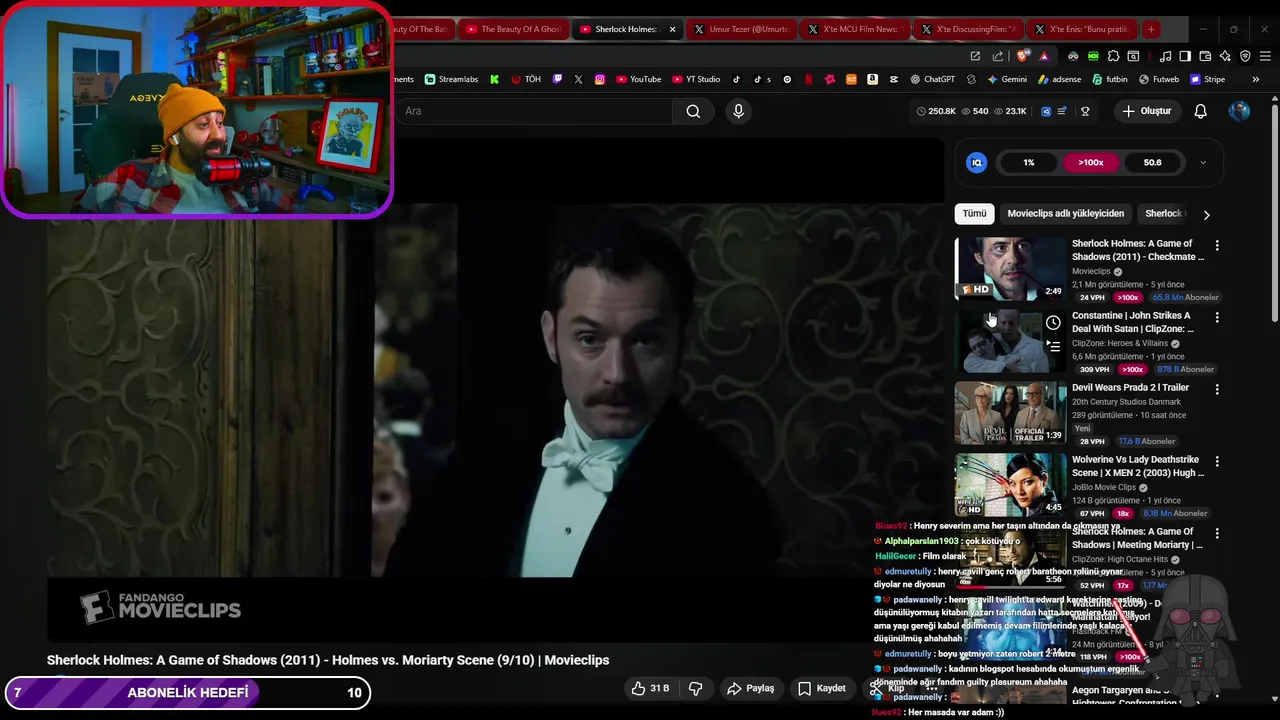Open Brave VPN shield icon
The height and width of the screenshot is (720, 1280).
[1245, 56]
